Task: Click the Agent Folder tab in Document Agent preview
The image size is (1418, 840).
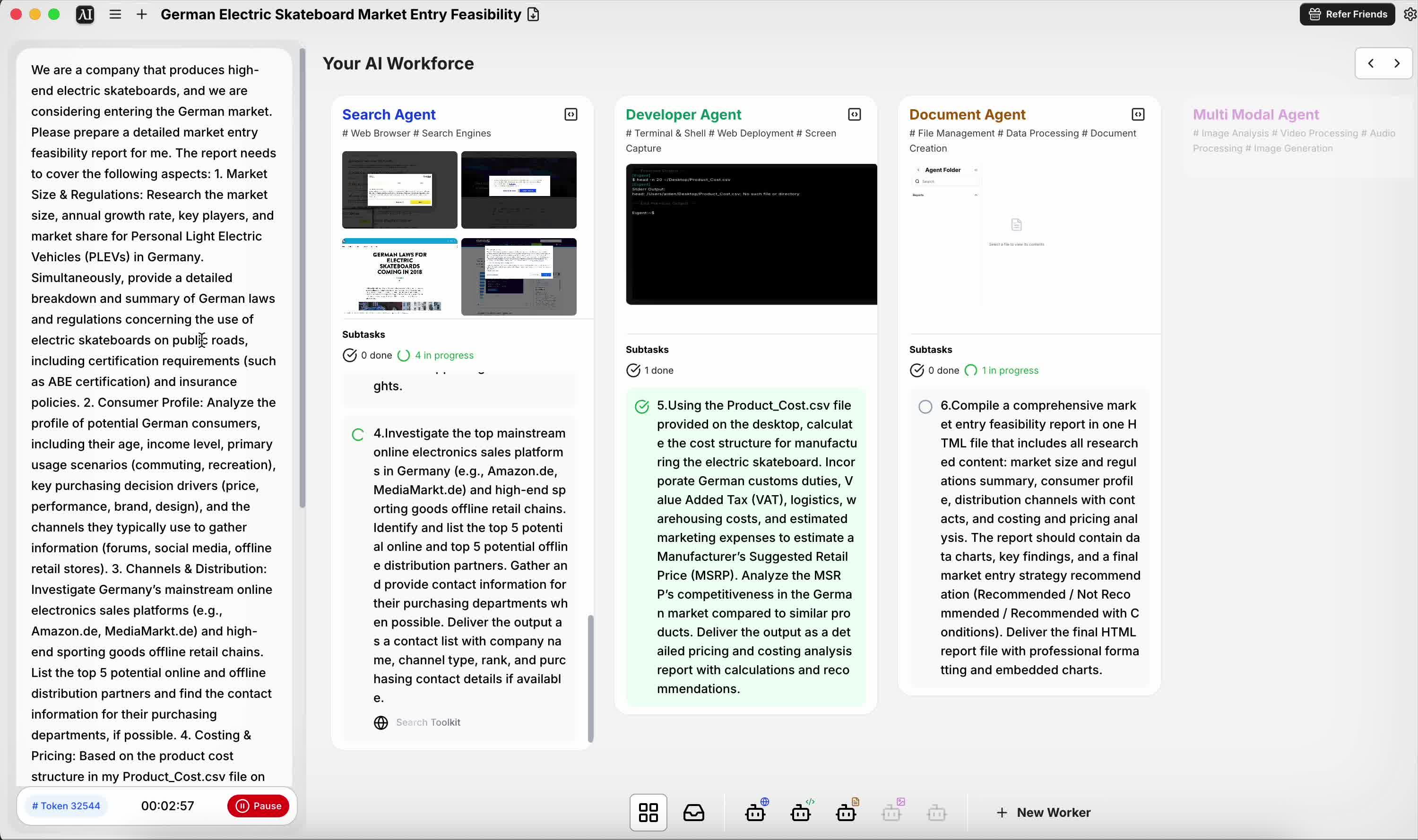Action: (942, 170)
